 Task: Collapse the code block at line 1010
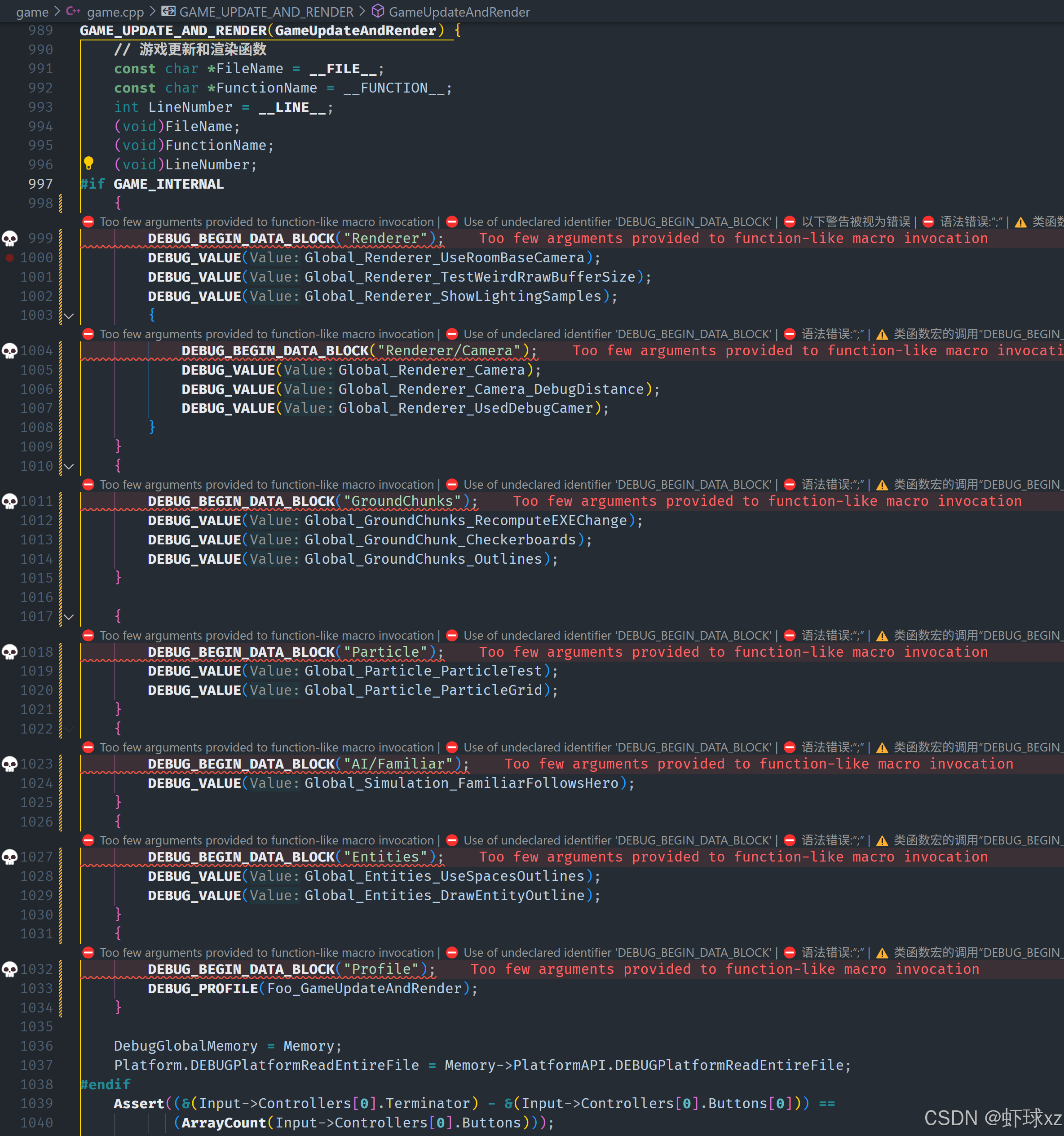point(69,466)
